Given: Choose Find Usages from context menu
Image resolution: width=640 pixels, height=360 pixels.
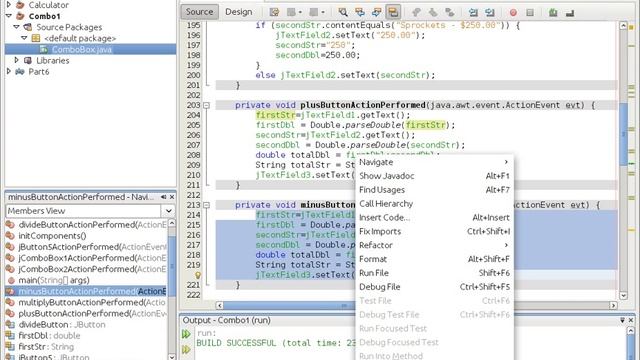Looking at the screenshot, I should (x=434, y=190).
